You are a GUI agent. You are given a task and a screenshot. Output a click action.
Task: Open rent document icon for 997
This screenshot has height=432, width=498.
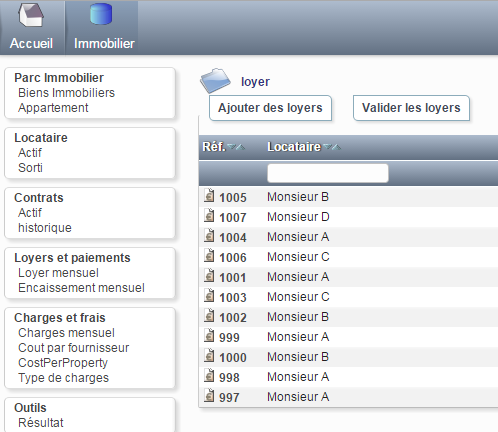coord(209,396)
